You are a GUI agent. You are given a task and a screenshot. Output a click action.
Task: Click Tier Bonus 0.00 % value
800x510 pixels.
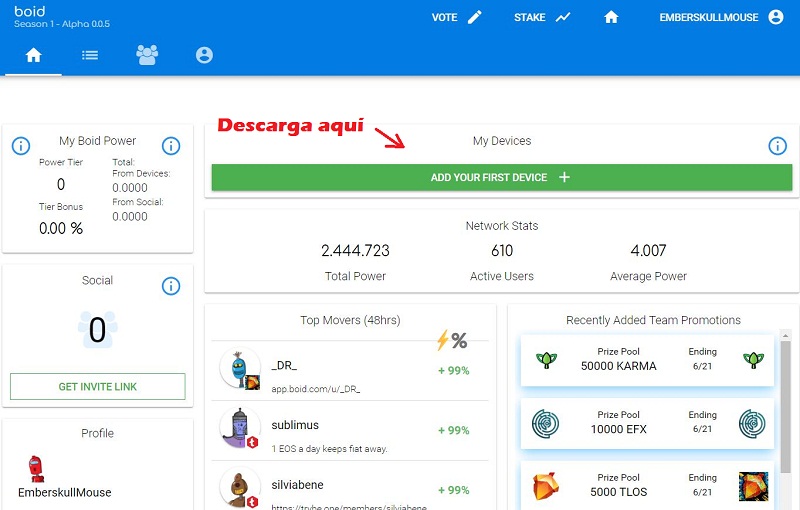[61, 228]
